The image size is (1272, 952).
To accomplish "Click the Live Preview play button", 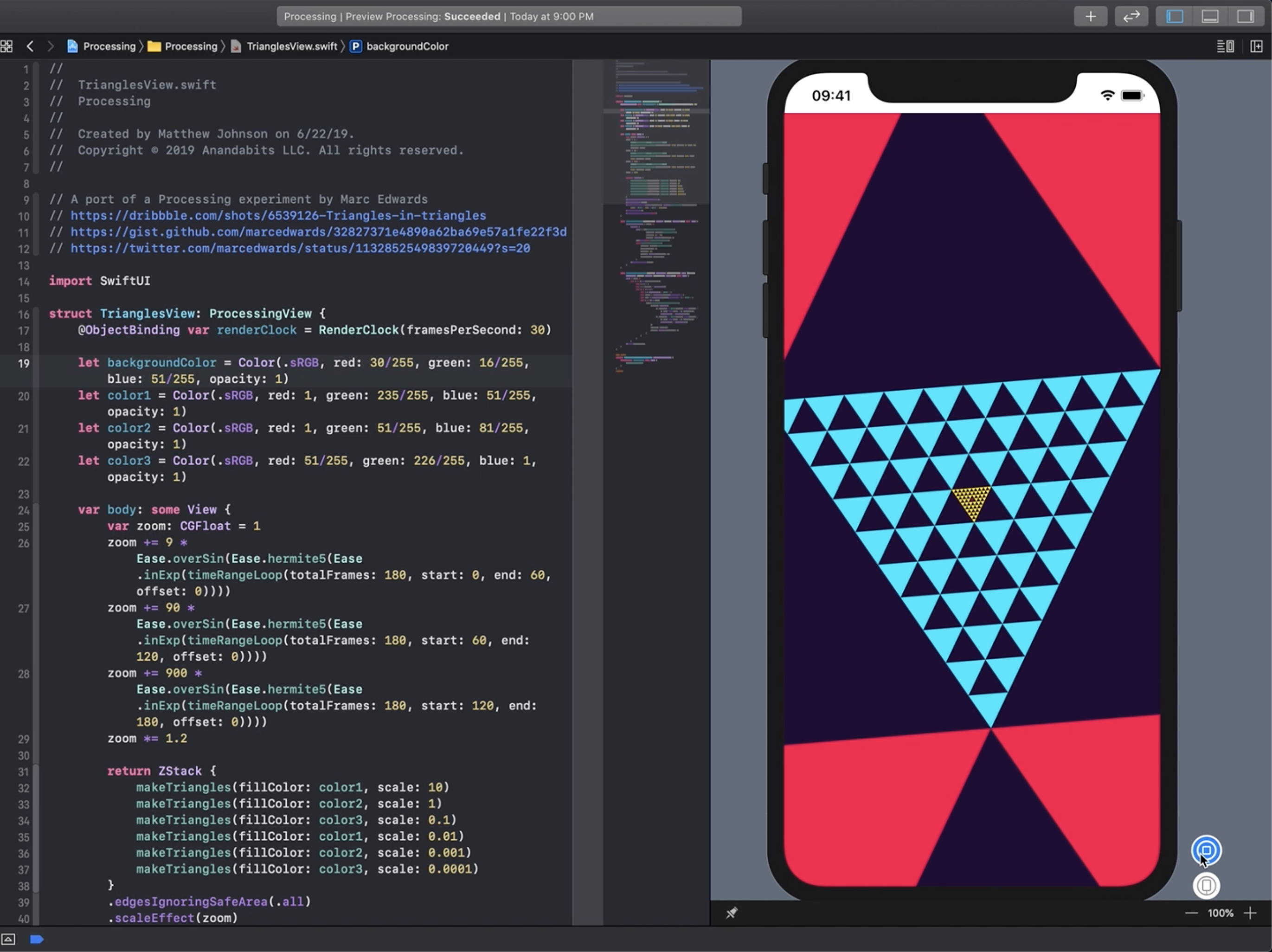I will click(1206, 849).
